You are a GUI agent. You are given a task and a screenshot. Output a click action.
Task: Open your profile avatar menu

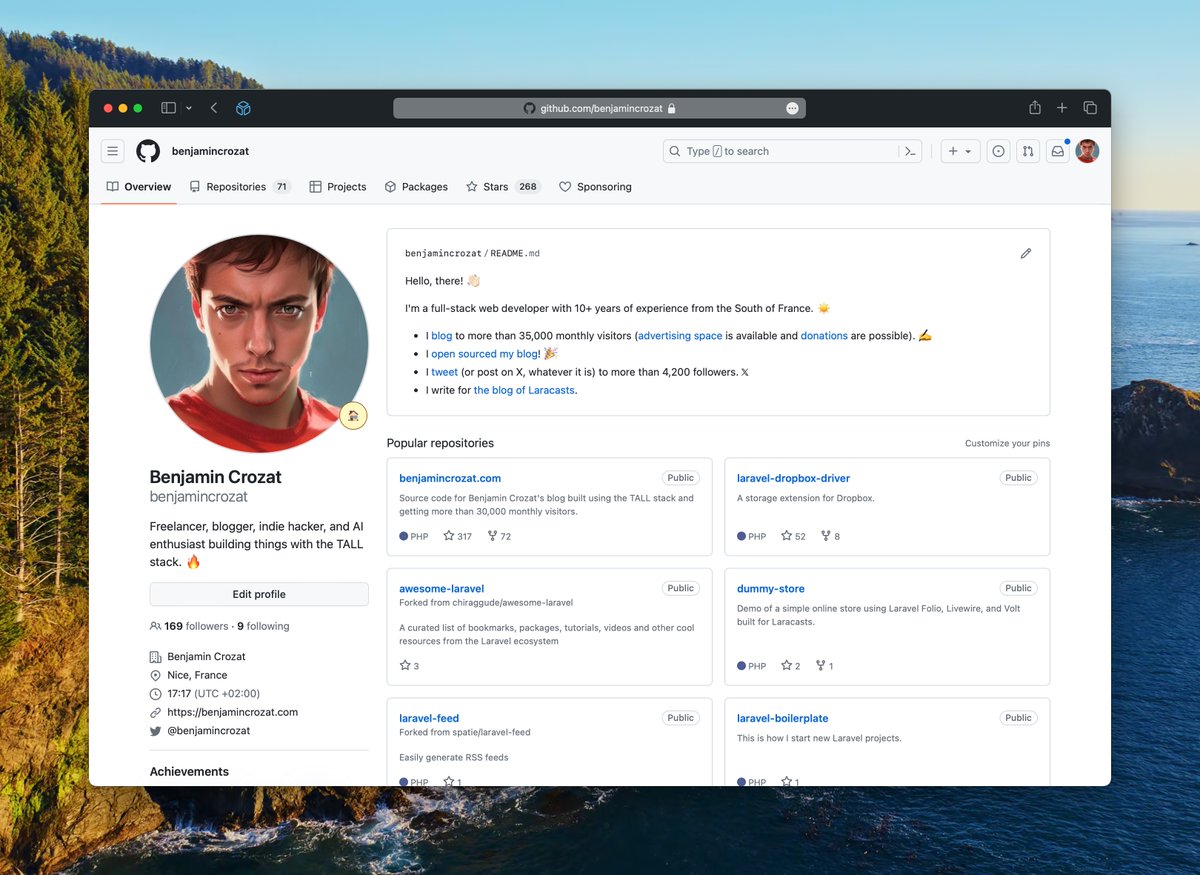[1087, 150]
